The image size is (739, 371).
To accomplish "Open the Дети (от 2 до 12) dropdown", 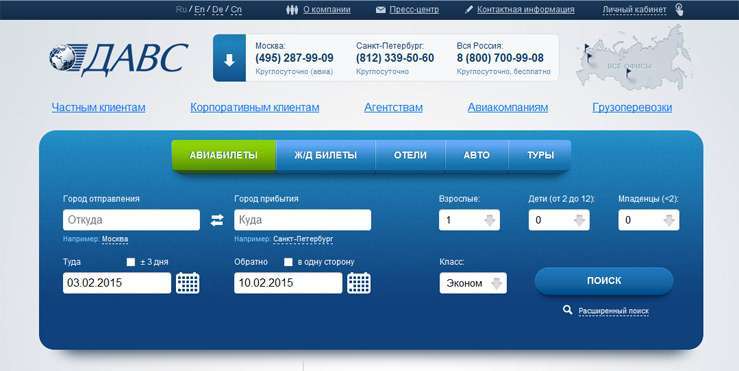I will click(559, 220).
